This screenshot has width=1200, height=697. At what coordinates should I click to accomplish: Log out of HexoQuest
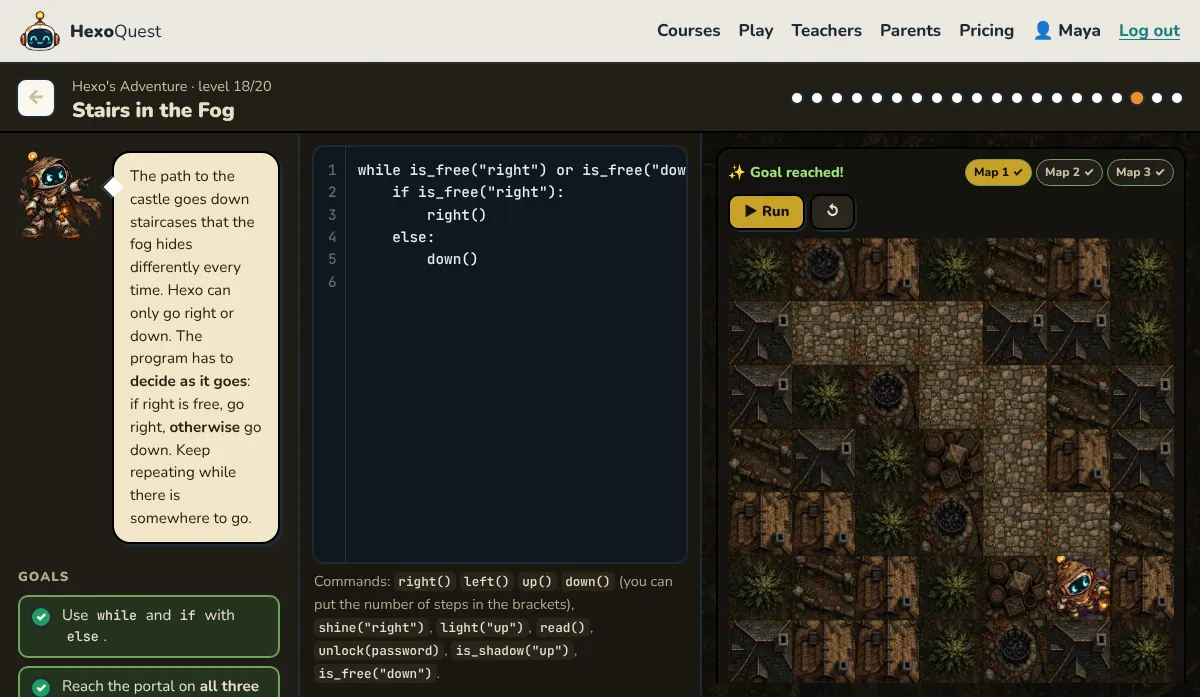tap(1149, 31)
